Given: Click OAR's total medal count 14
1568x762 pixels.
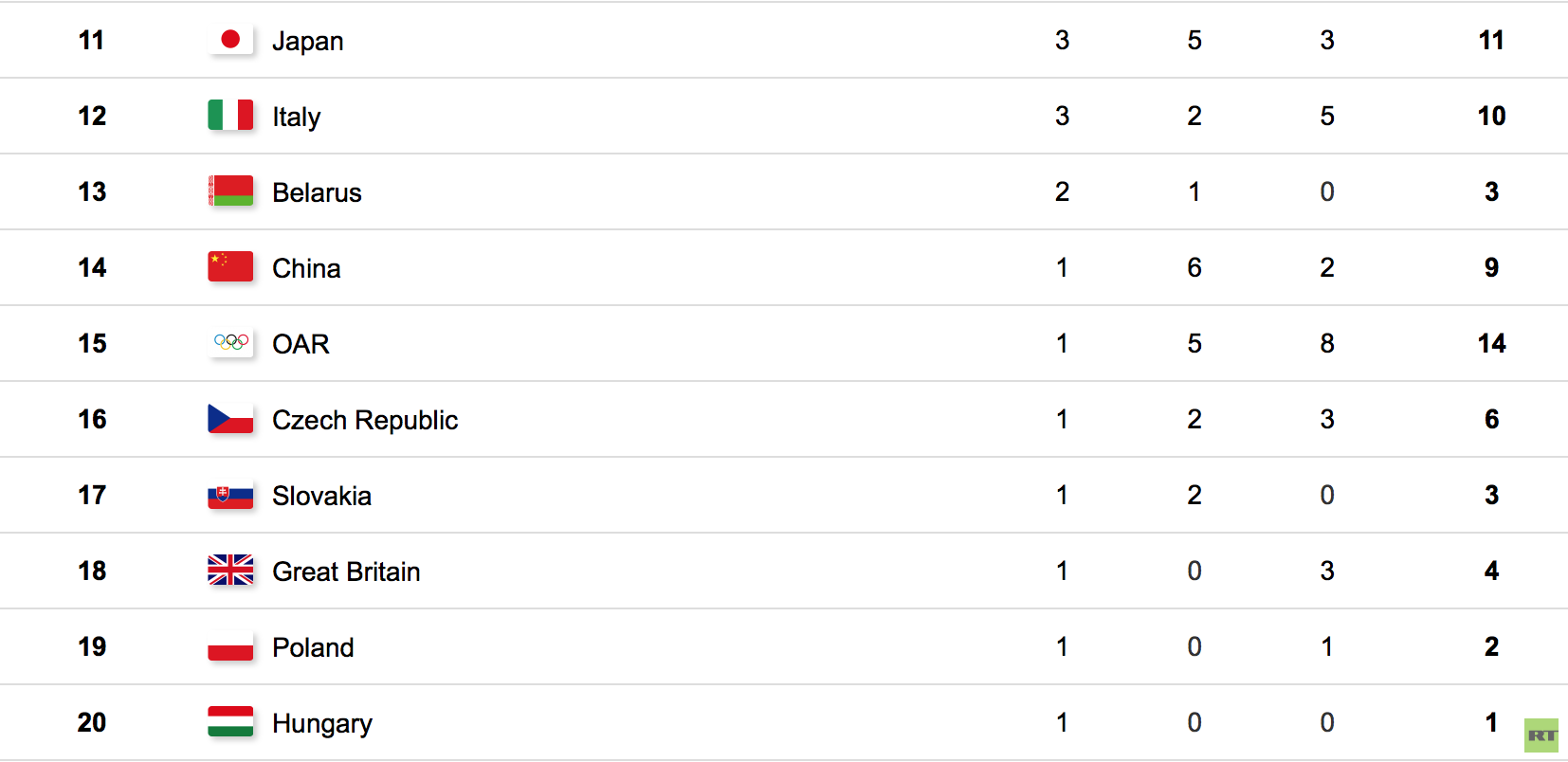Looking at the screenshot, I should 1491,343.
